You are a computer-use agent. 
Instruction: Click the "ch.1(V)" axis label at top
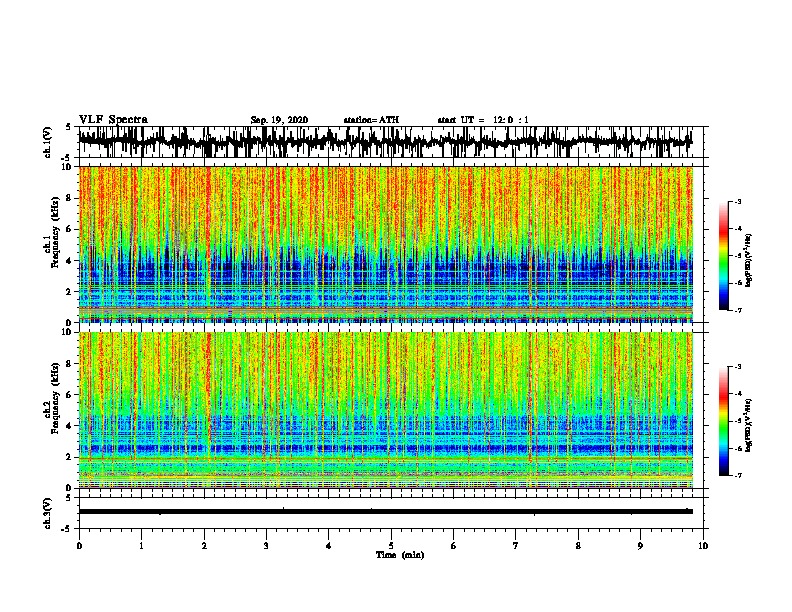(48, 142)
